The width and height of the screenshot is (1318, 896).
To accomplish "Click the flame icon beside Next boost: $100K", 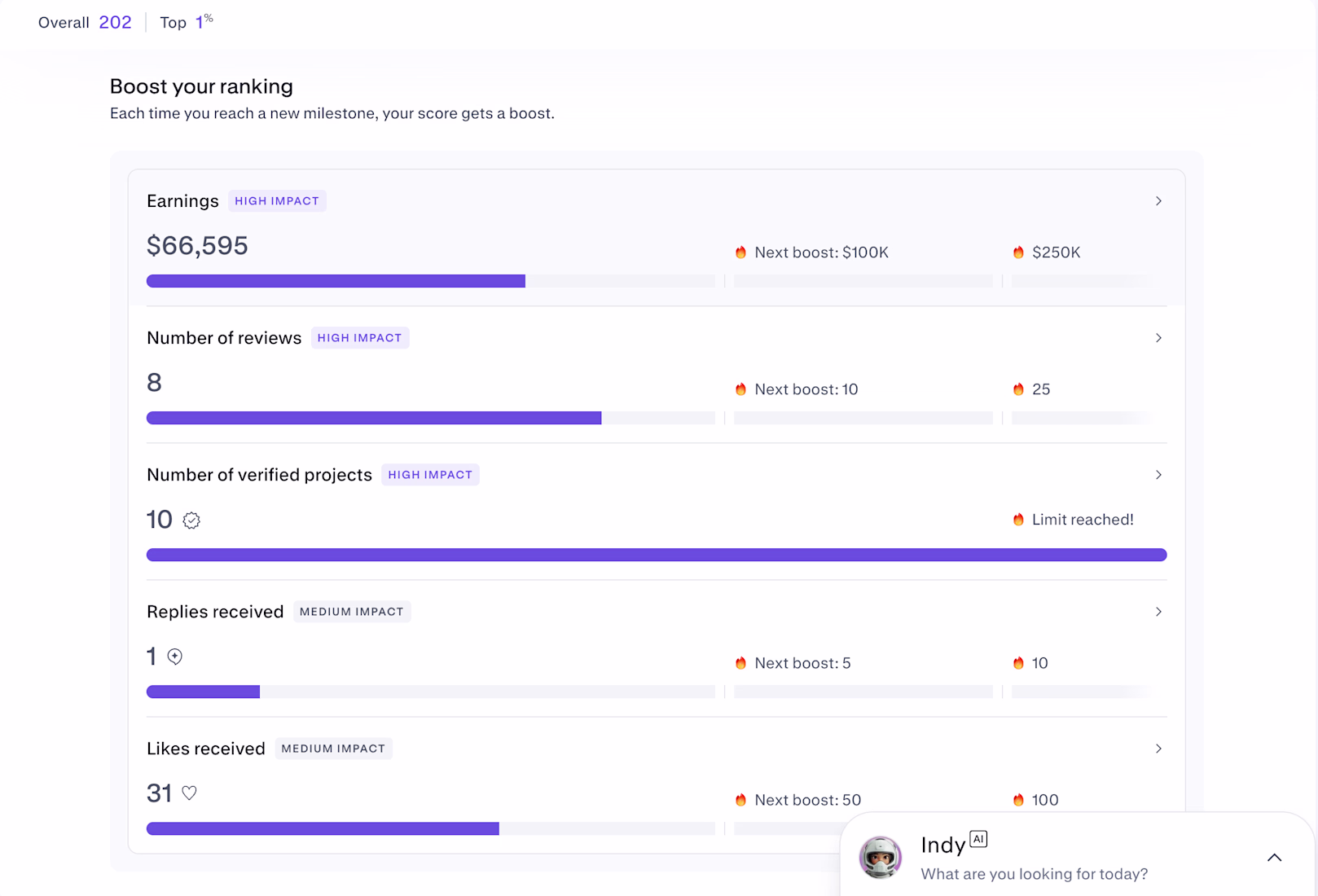I will (740, 253).
